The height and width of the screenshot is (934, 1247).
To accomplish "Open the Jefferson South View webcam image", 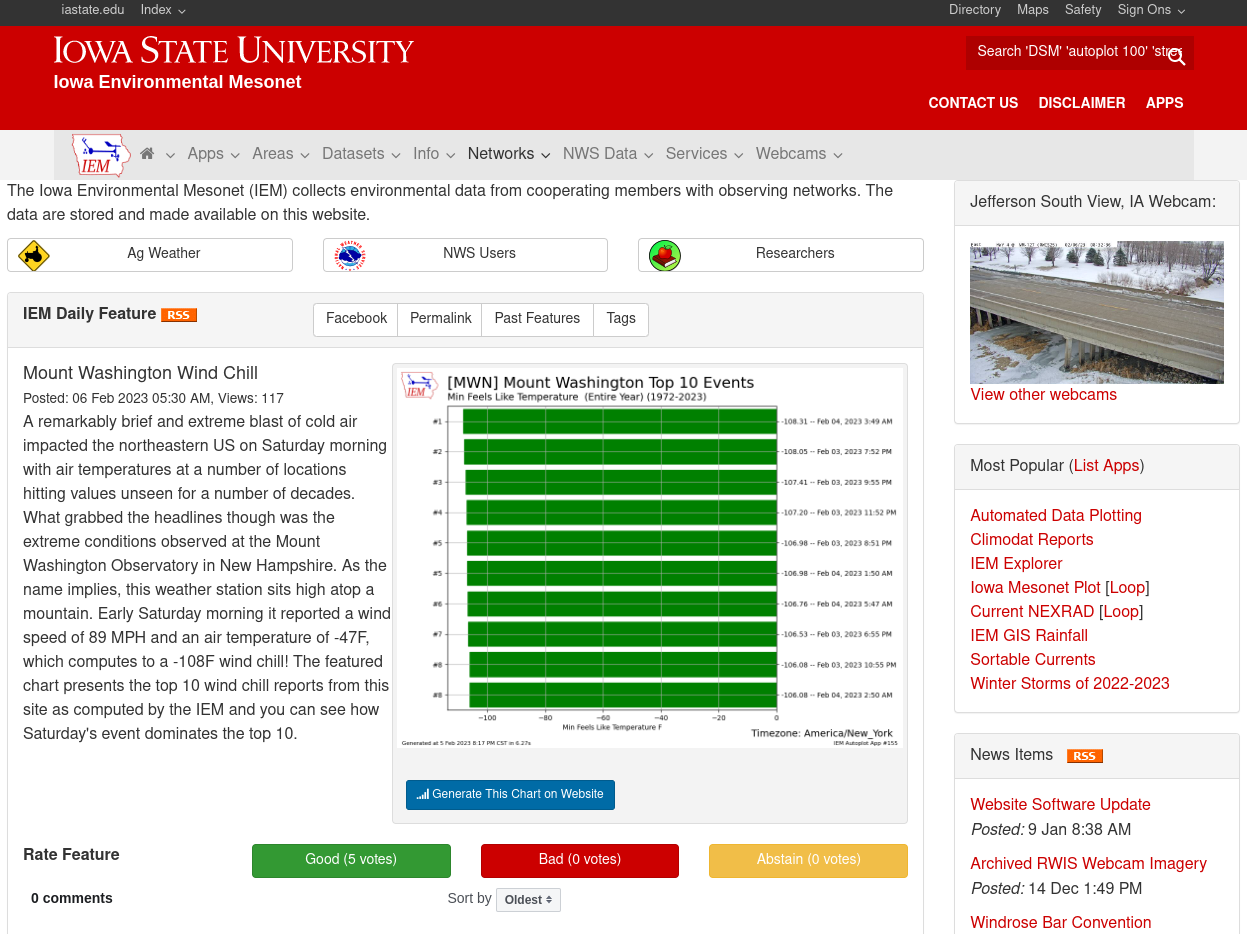I will pos(1097,312).
